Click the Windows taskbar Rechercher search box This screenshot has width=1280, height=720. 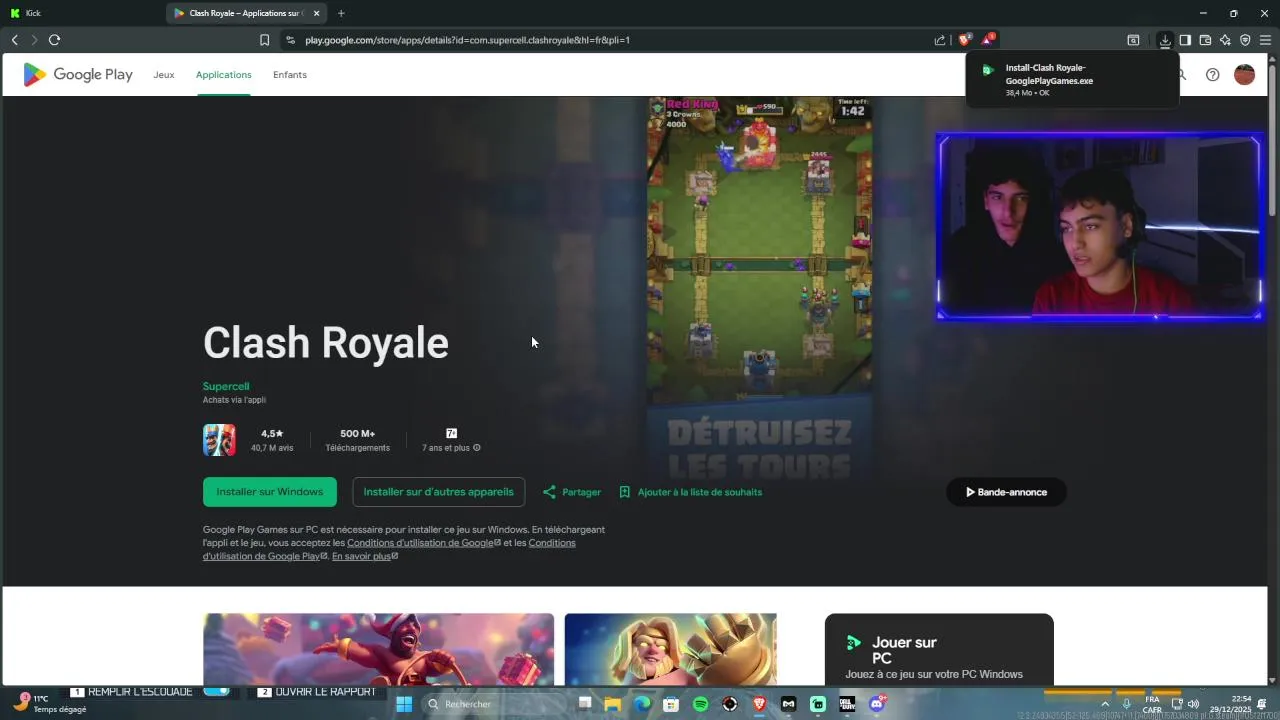click(494, 704)
